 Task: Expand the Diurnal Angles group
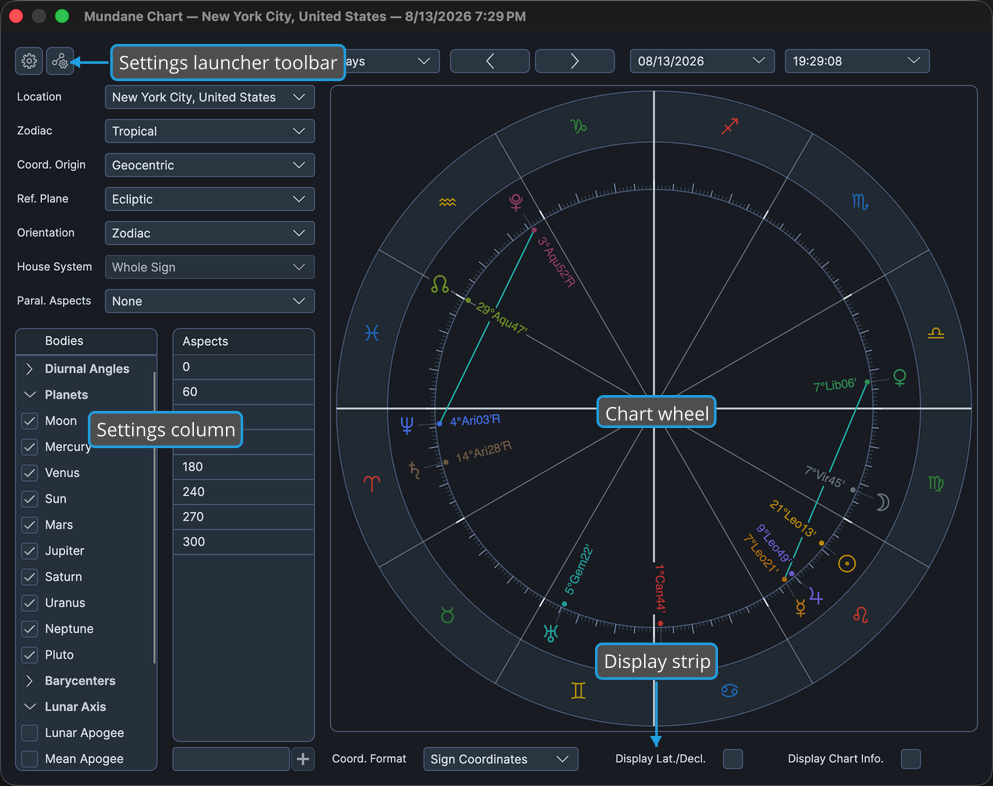coord(29,369)
